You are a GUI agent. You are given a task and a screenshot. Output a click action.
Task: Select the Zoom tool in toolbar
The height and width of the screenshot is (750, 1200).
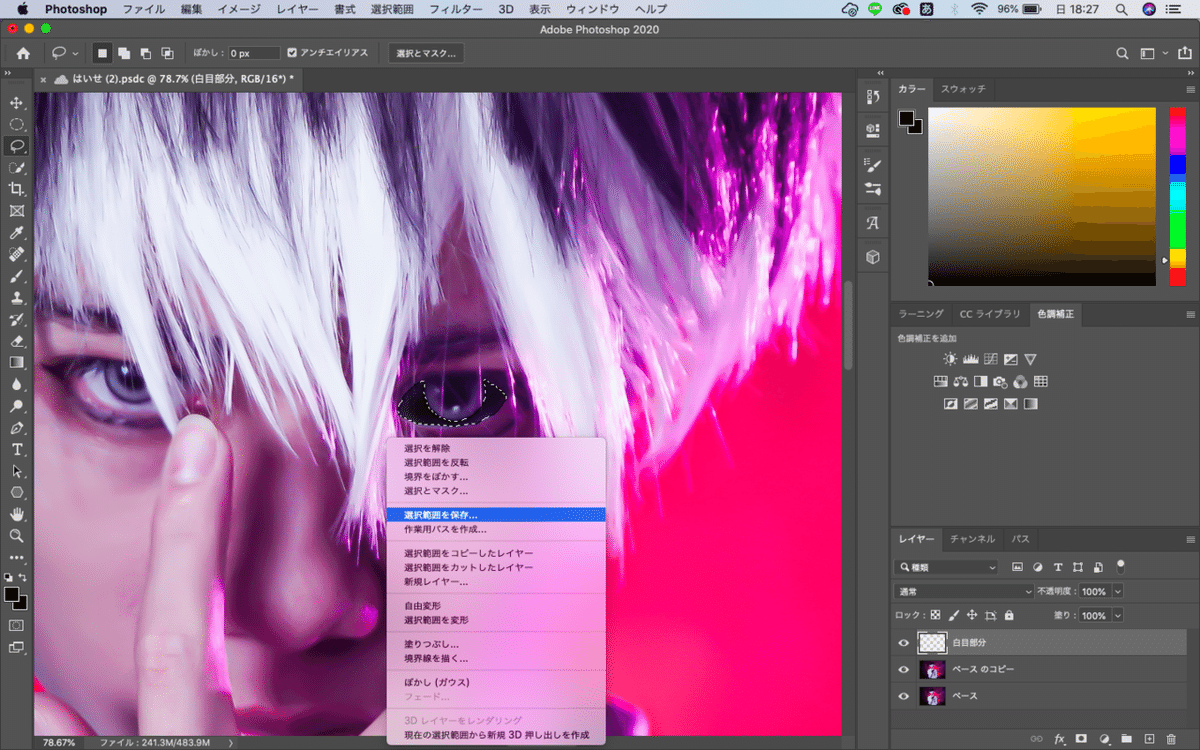click(x=17, y=536)
